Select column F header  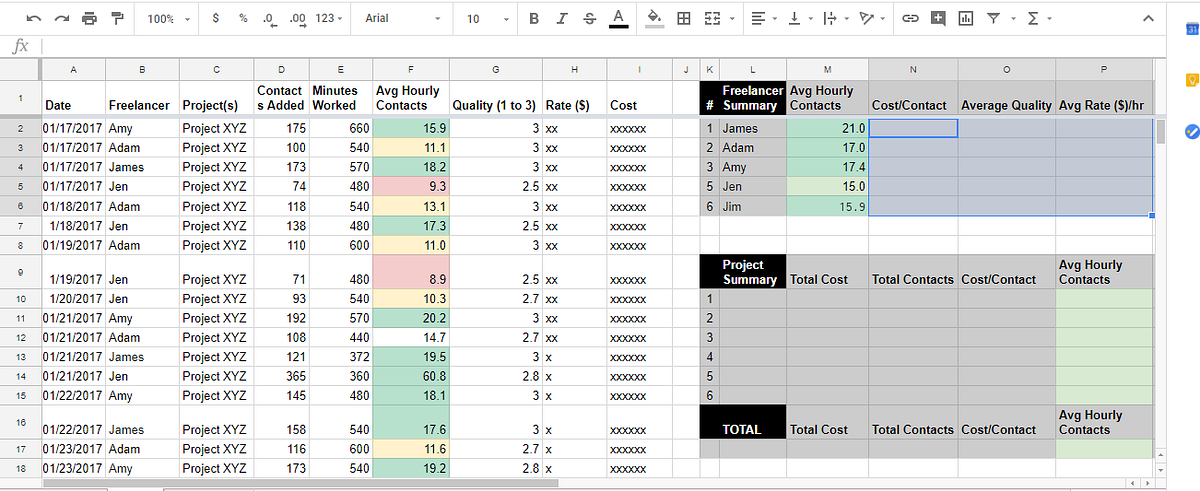[x=410, y=69]
